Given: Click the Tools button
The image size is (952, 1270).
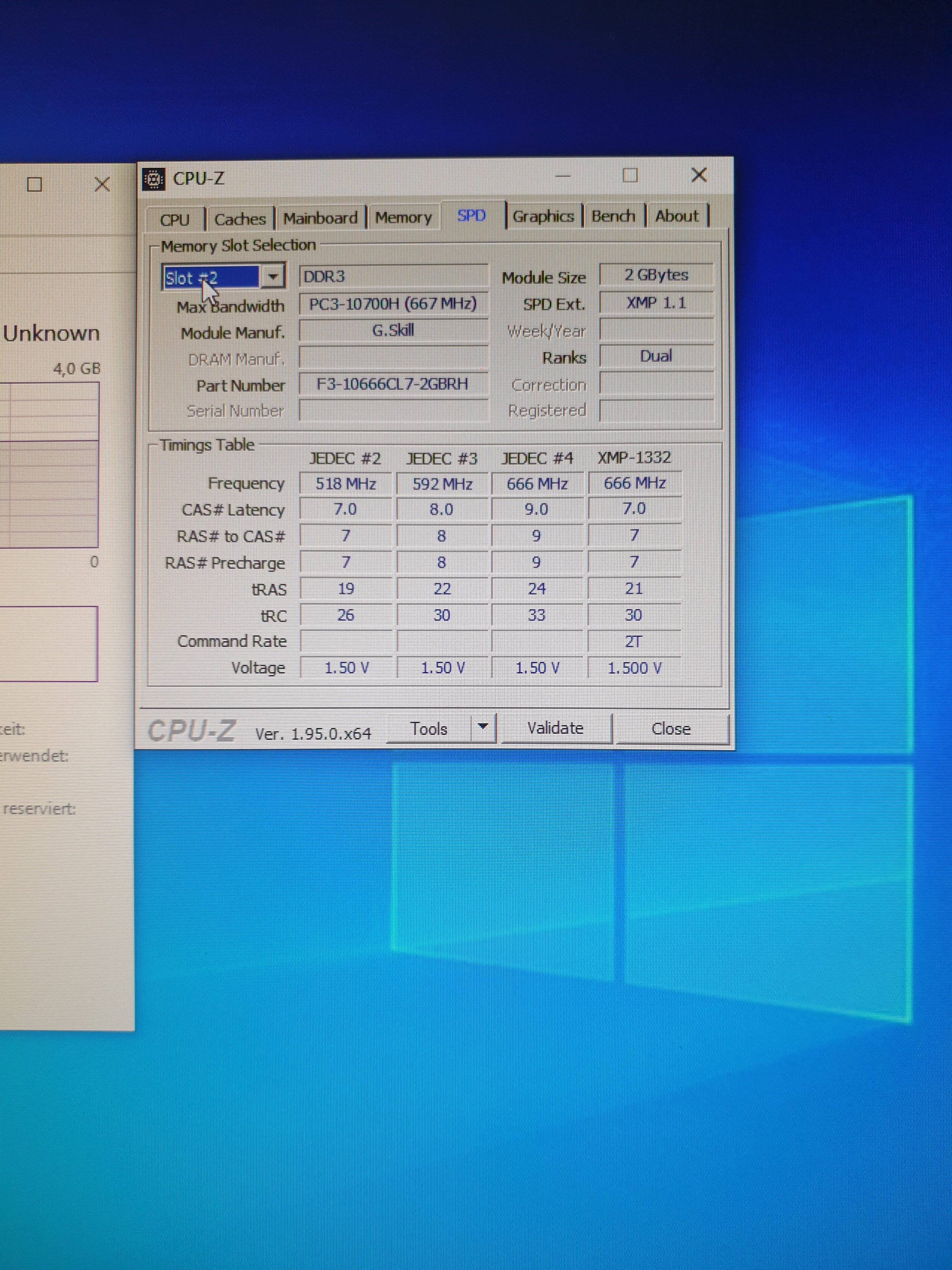Looking at the screenshot, I should [x=429, y=729].
